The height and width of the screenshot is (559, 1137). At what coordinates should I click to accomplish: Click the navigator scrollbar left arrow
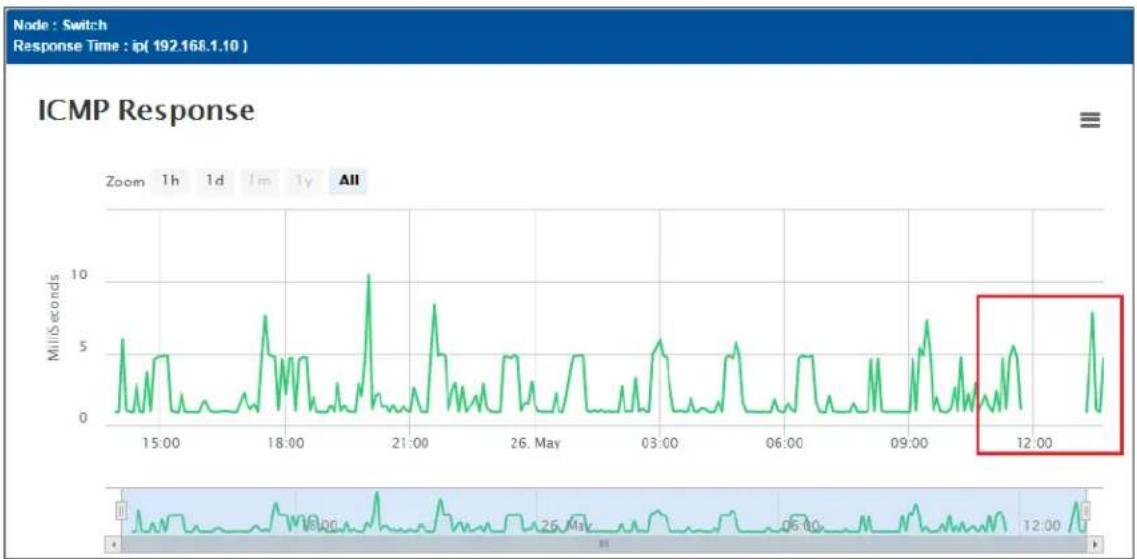coord(113,543)
